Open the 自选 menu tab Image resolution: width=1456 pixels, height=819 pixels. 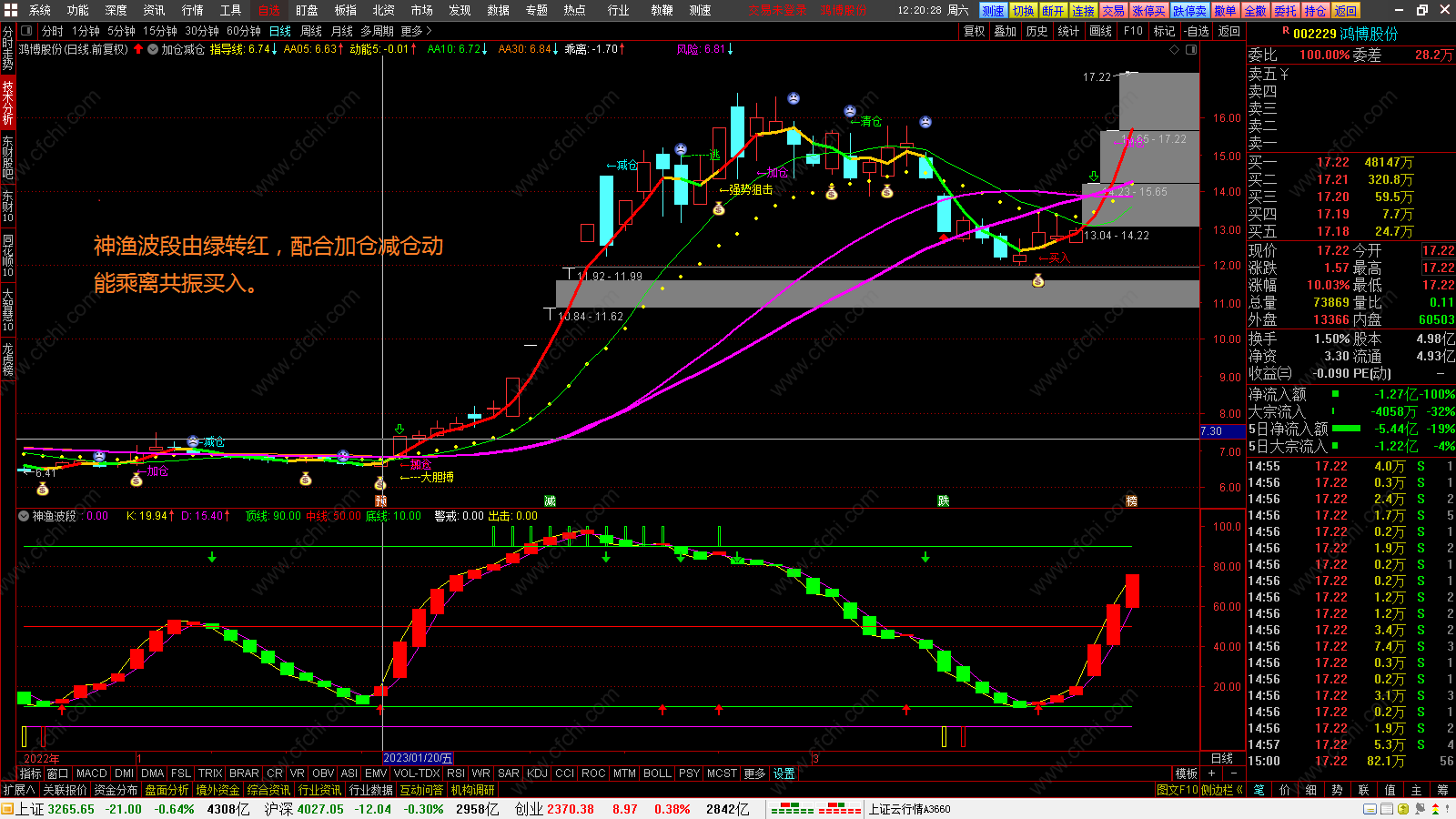pos(269,10)
